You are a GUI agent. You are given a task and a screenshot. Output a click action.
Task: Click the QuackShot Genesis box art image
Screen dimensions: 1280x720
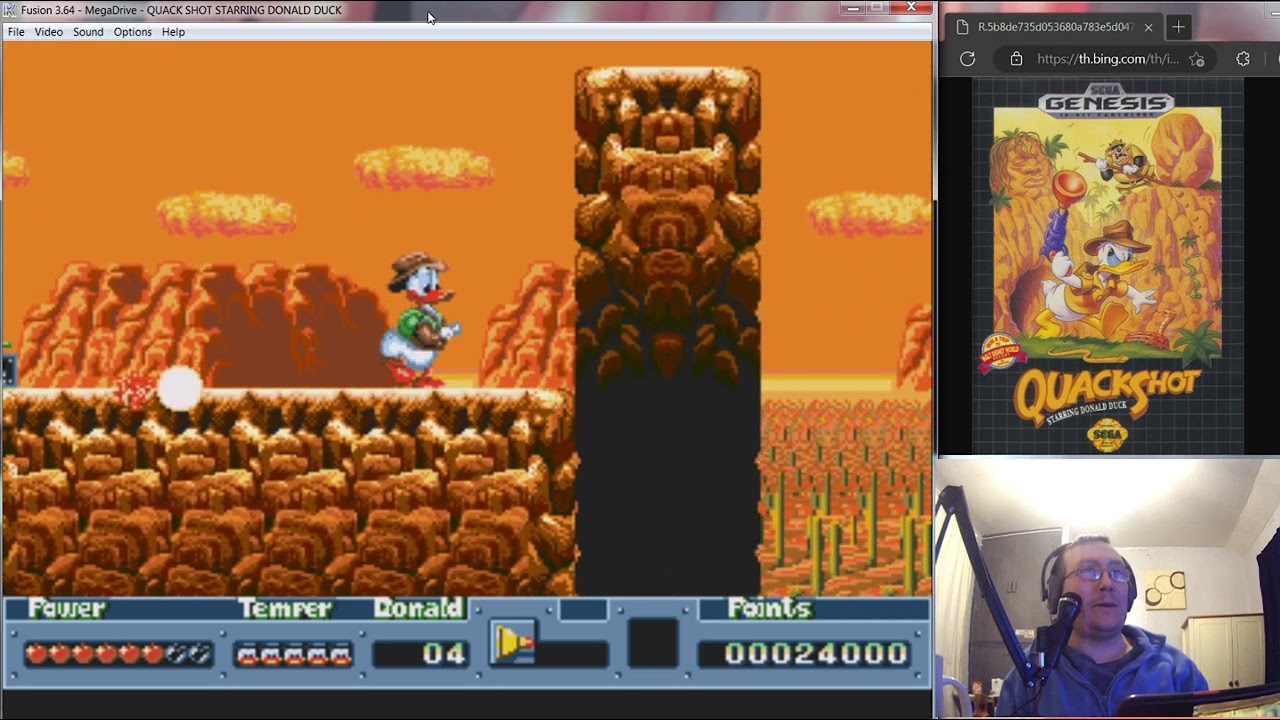pos(1107,268)
